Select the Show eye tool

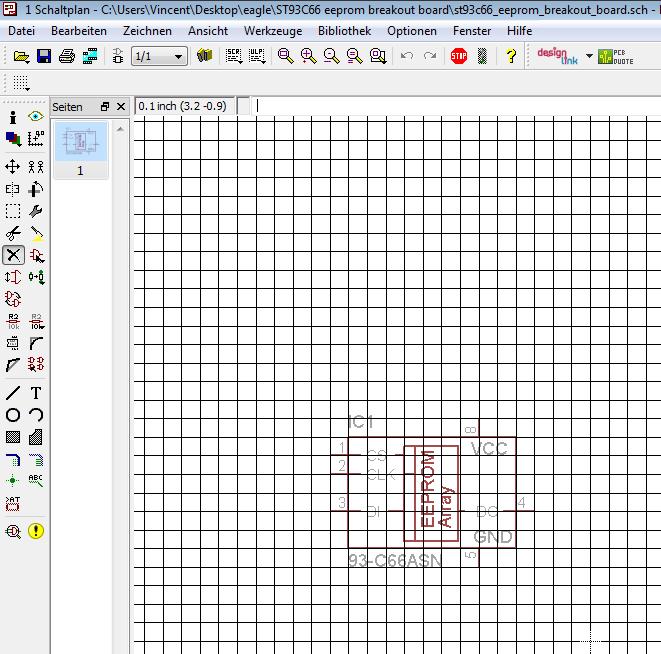pos(36,116)
